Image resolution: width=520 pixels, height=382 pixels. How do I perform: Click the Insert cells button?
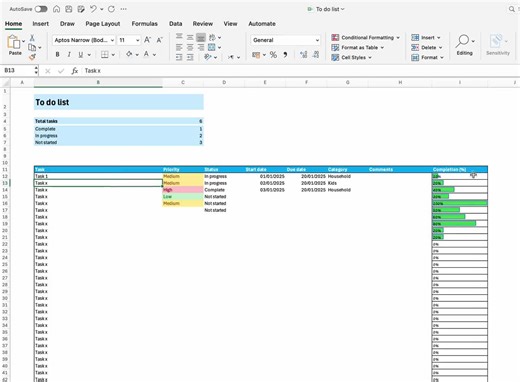[426, 38]
